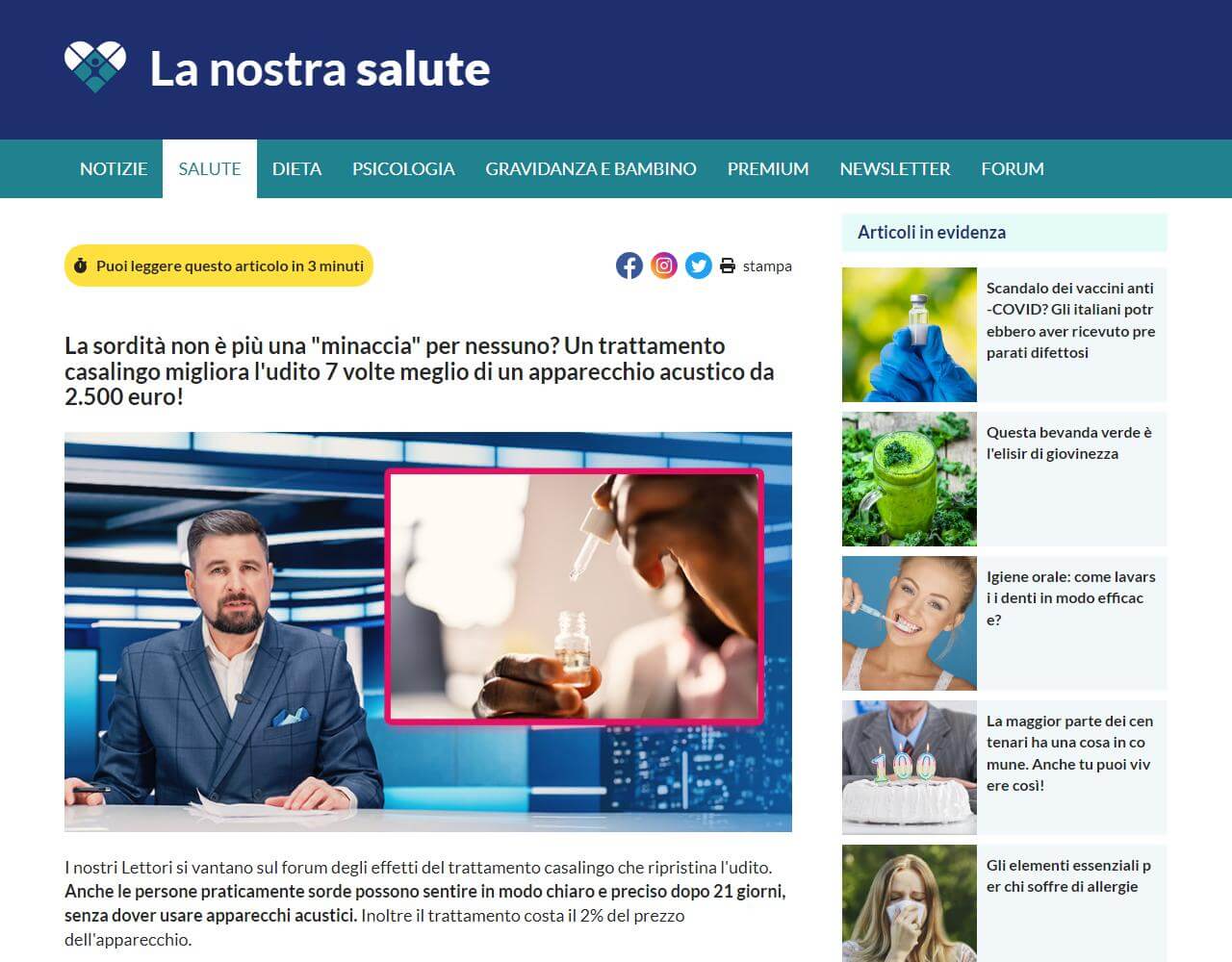
Task: Share the article on Facebook
Action: point(629,266)
